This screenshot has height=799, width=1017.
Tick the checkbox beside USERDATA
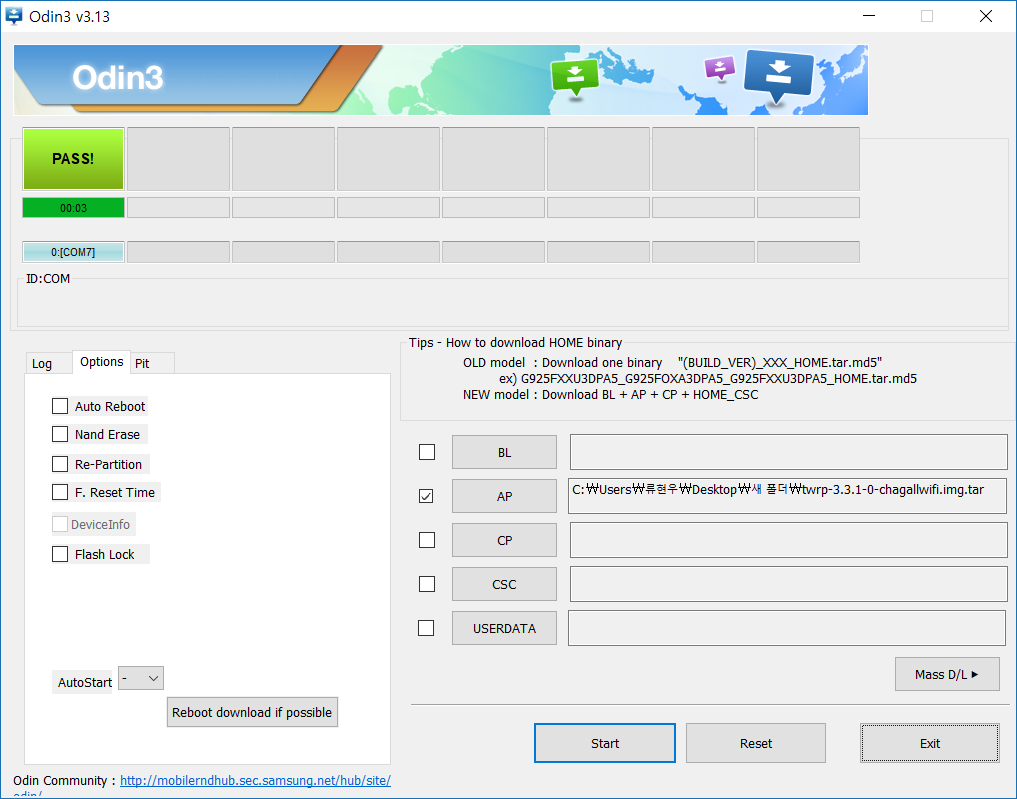426,628
